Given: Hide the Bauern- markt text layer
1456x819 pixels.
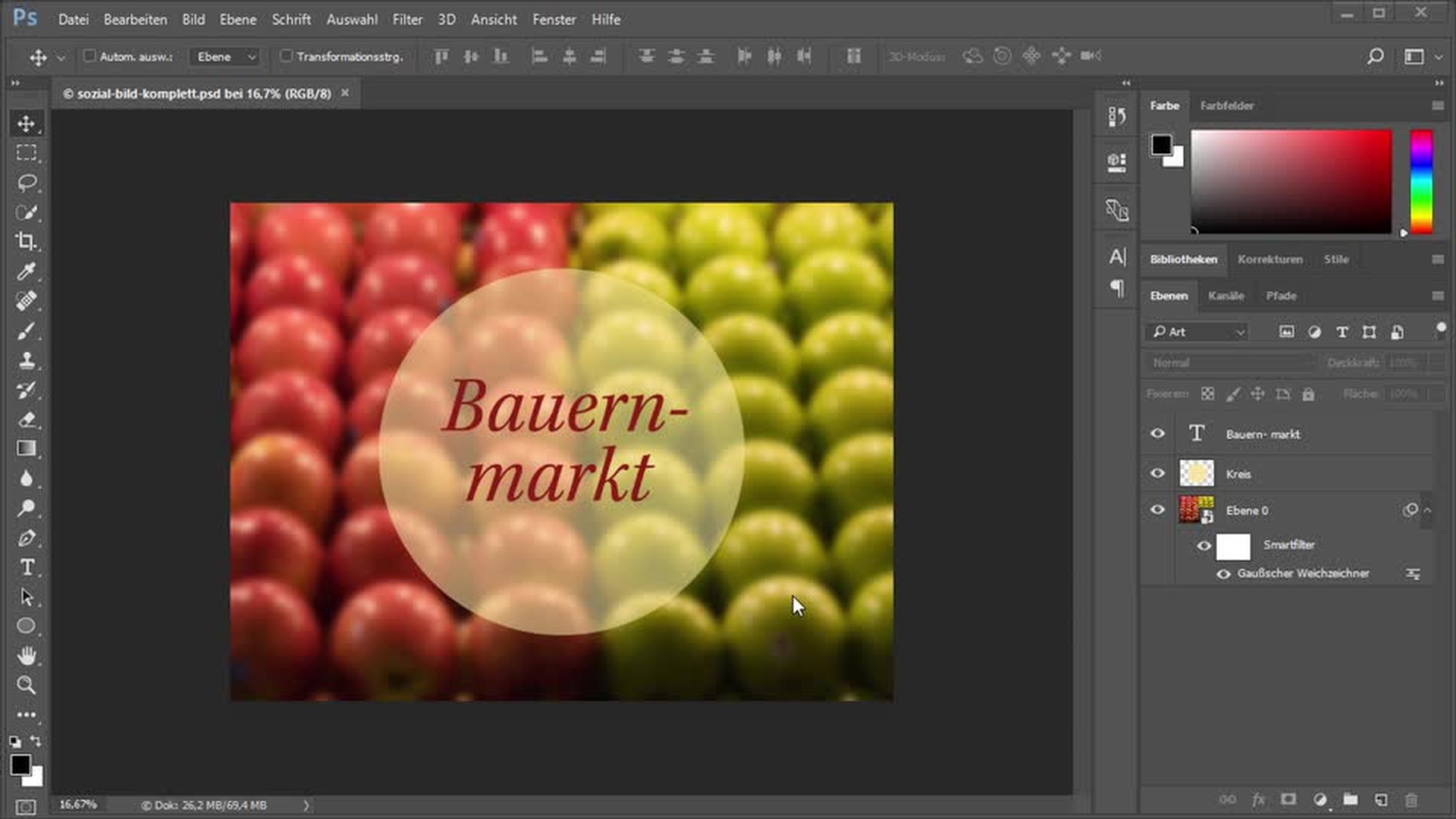Looking at the screenshot, I should pos(1157,434).
